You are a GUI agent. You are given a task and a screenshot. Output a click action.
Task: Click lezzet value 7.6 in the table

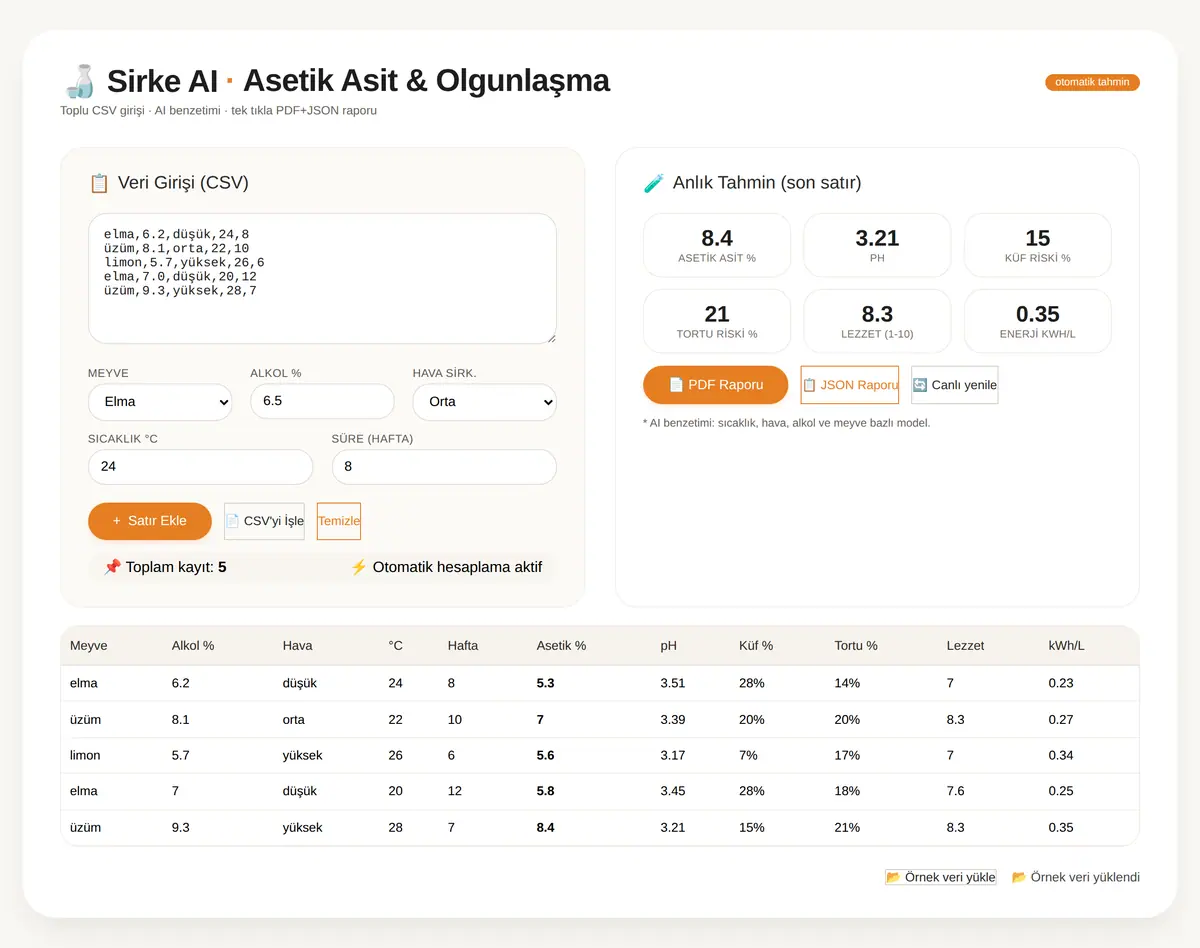point(955,791)
